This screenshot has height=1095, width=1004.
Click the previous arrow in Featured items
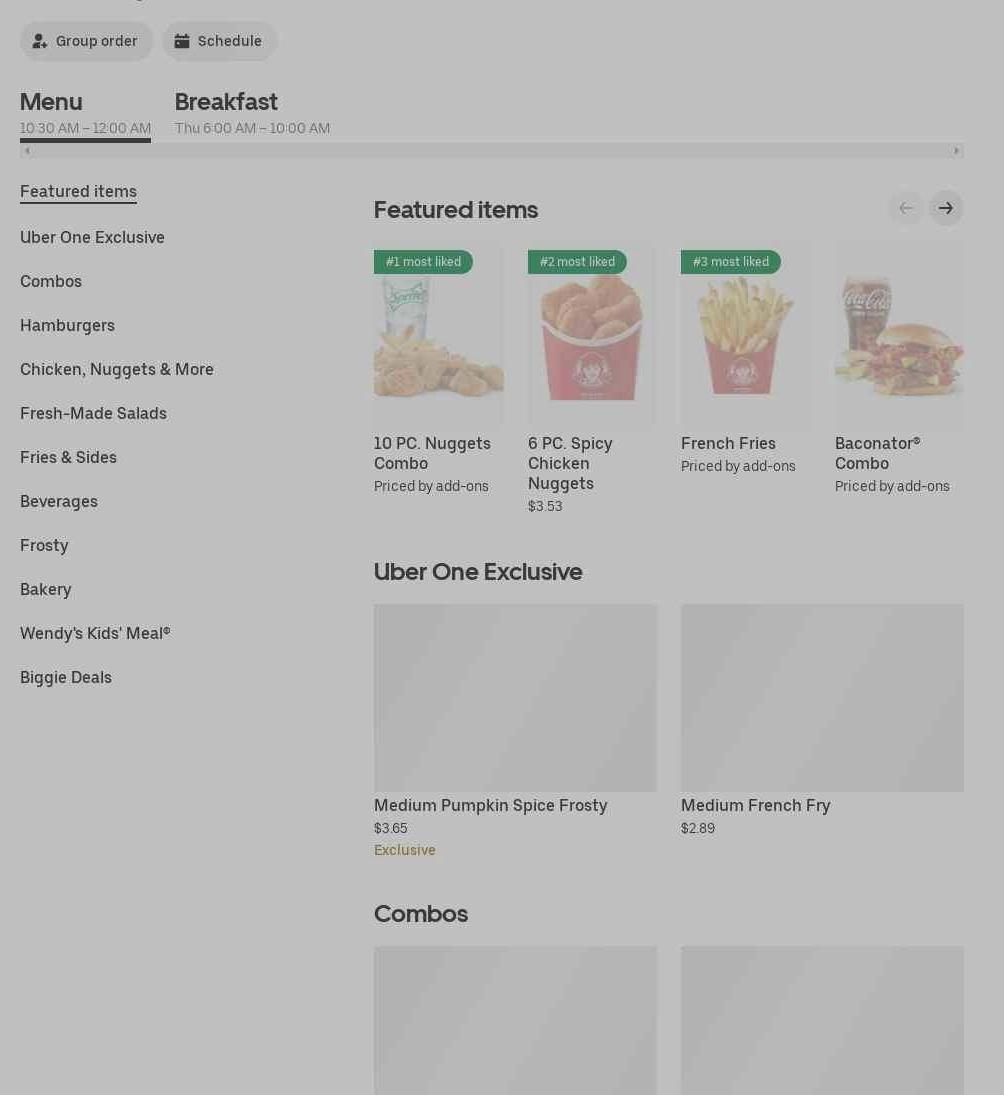click(906, 208)
